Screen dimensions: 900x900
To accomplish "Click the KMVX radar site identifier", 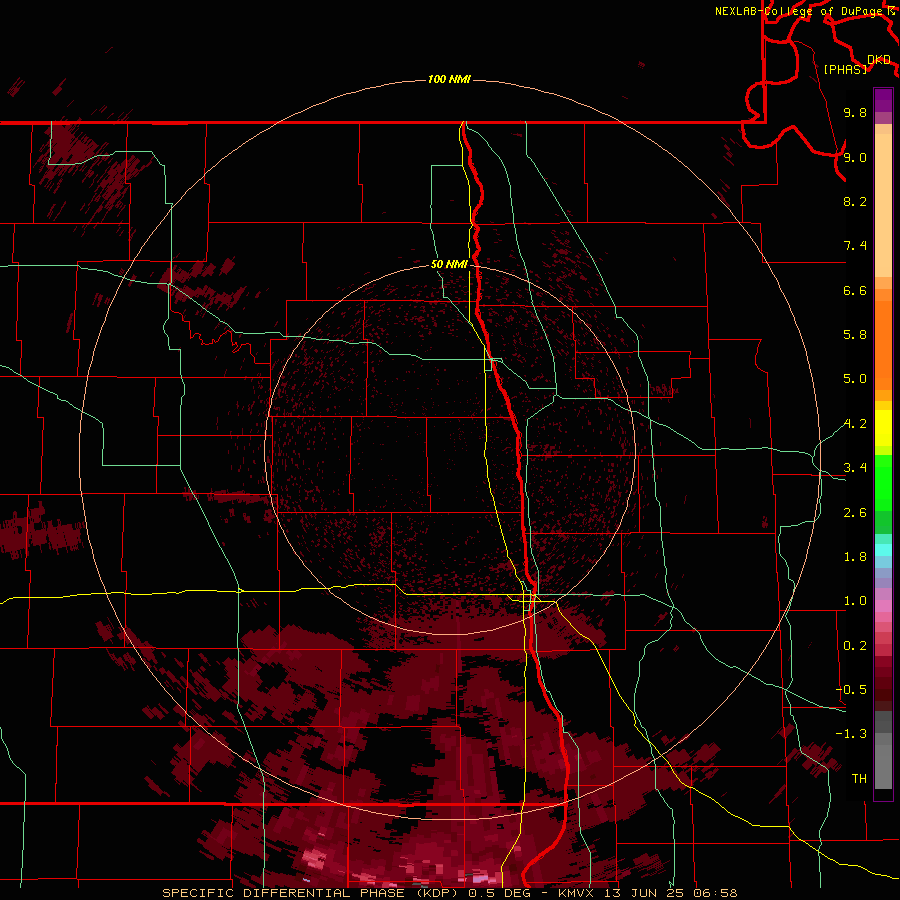I will [575, 893].
